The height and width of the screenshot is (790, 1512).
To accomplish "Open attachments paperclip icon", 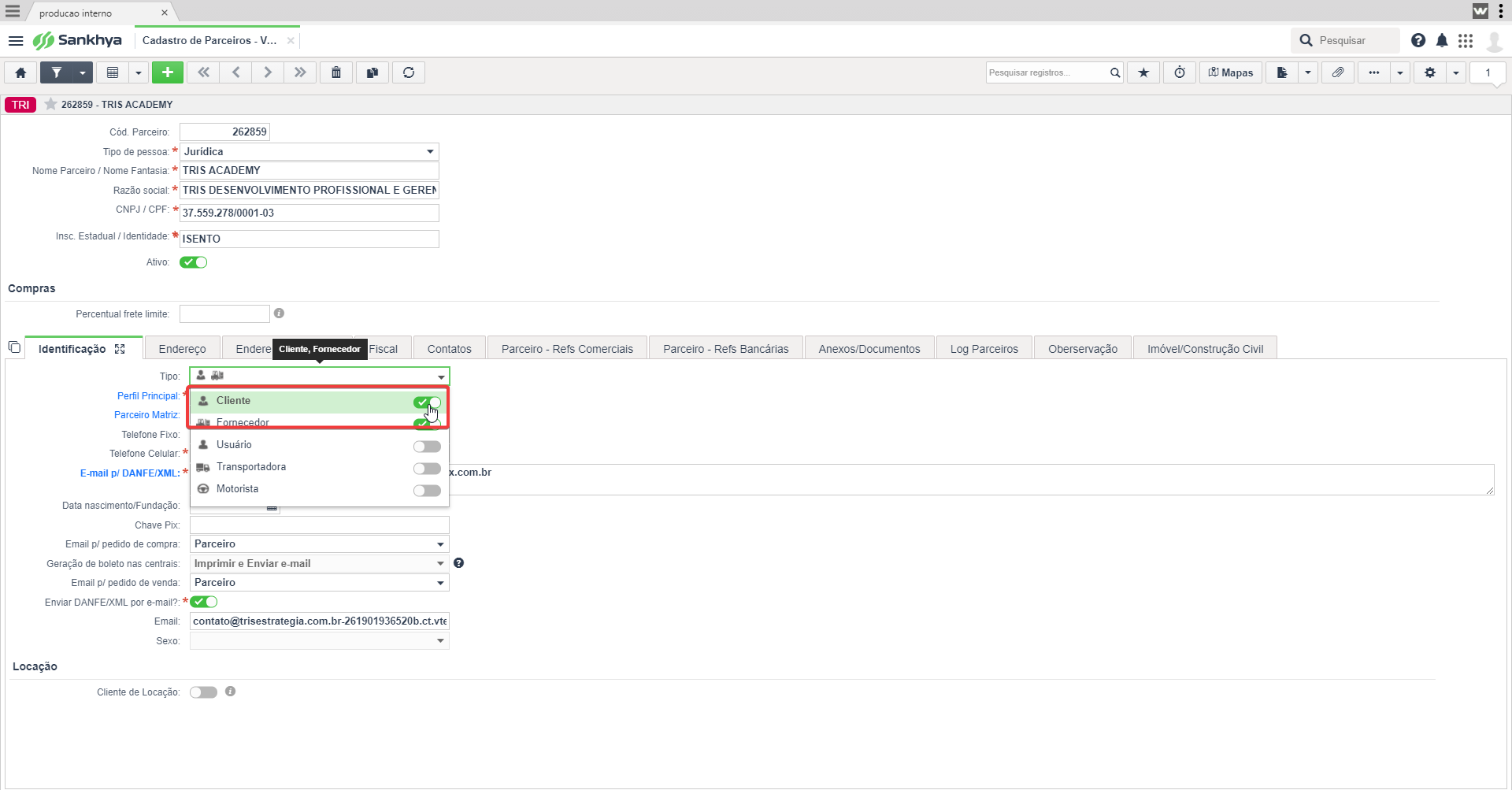I will [1338, 72].
